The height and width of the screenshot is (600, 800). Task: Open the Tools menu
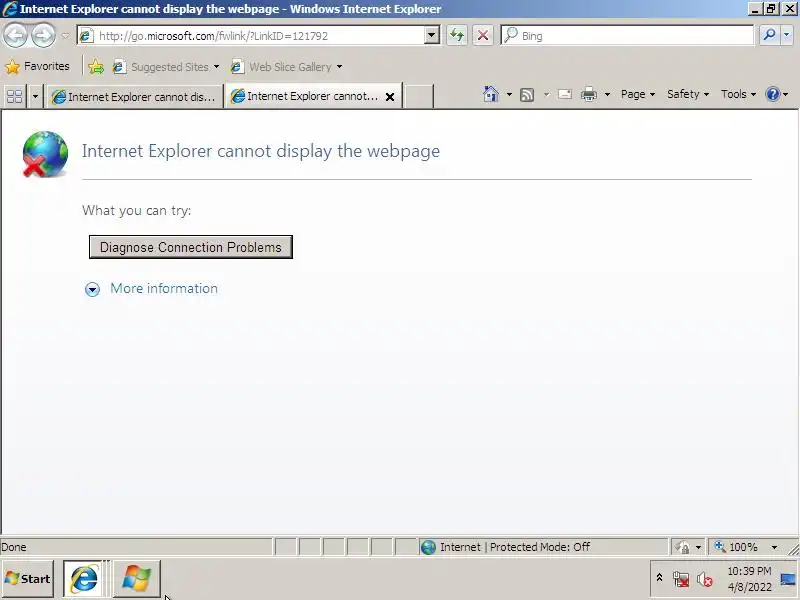point(738,94)
